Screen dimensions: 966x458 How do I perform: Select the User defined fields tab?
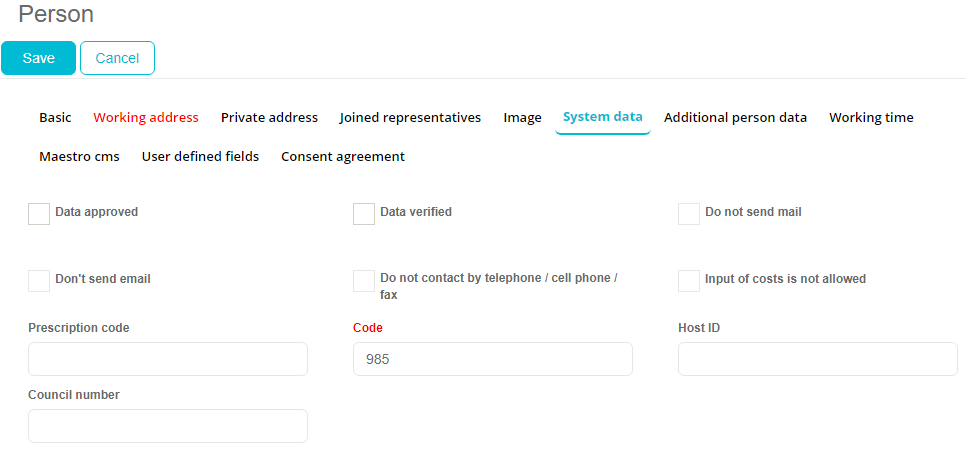[200, 156]
